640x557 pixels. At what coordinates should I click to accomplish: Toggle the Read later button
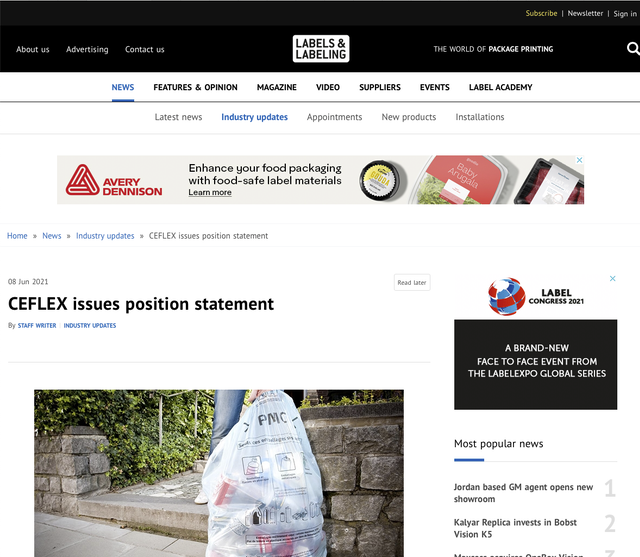tap(411, 282)
